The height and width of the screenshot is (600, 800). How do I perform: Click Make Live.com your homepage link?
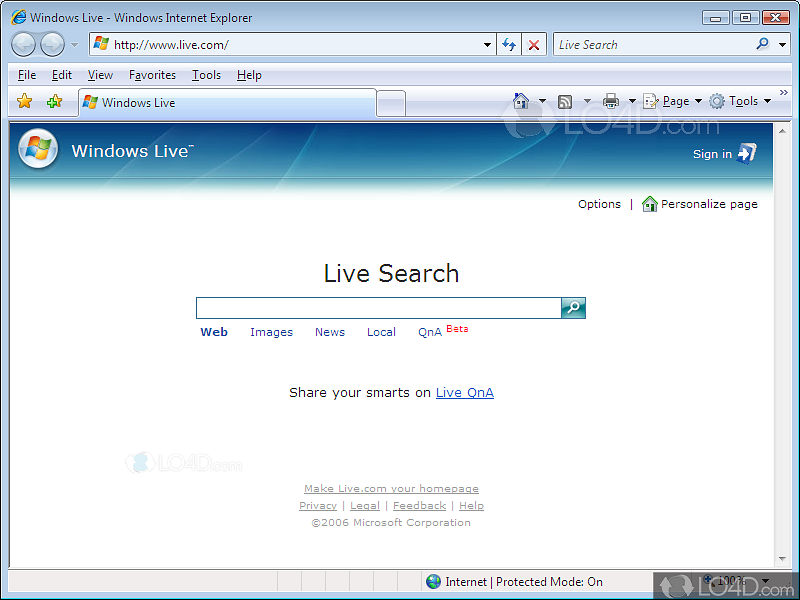[x=391, y=489]
